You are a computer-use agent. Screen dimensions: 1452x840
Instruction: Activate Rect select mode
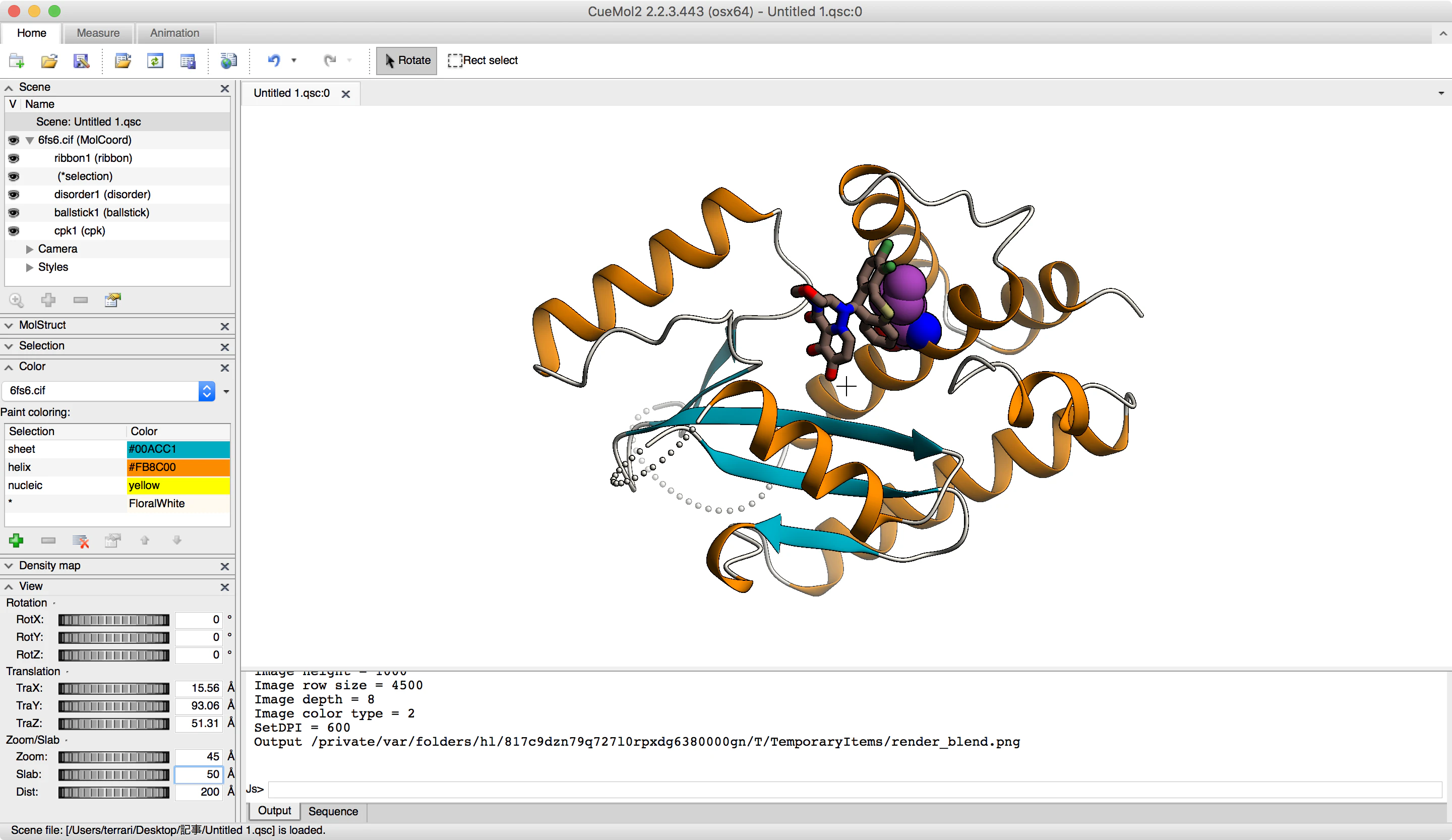coord(483,61)
